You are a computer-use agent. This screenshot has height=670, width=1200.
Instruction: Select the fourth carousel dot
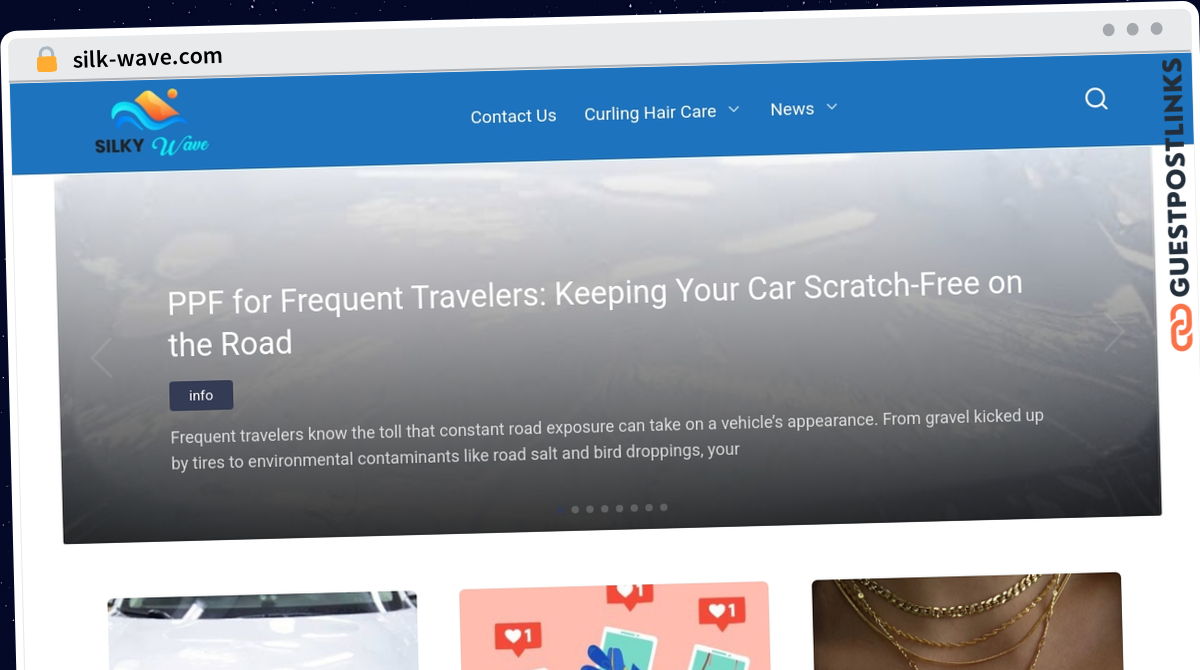click(x=605, y=508)
